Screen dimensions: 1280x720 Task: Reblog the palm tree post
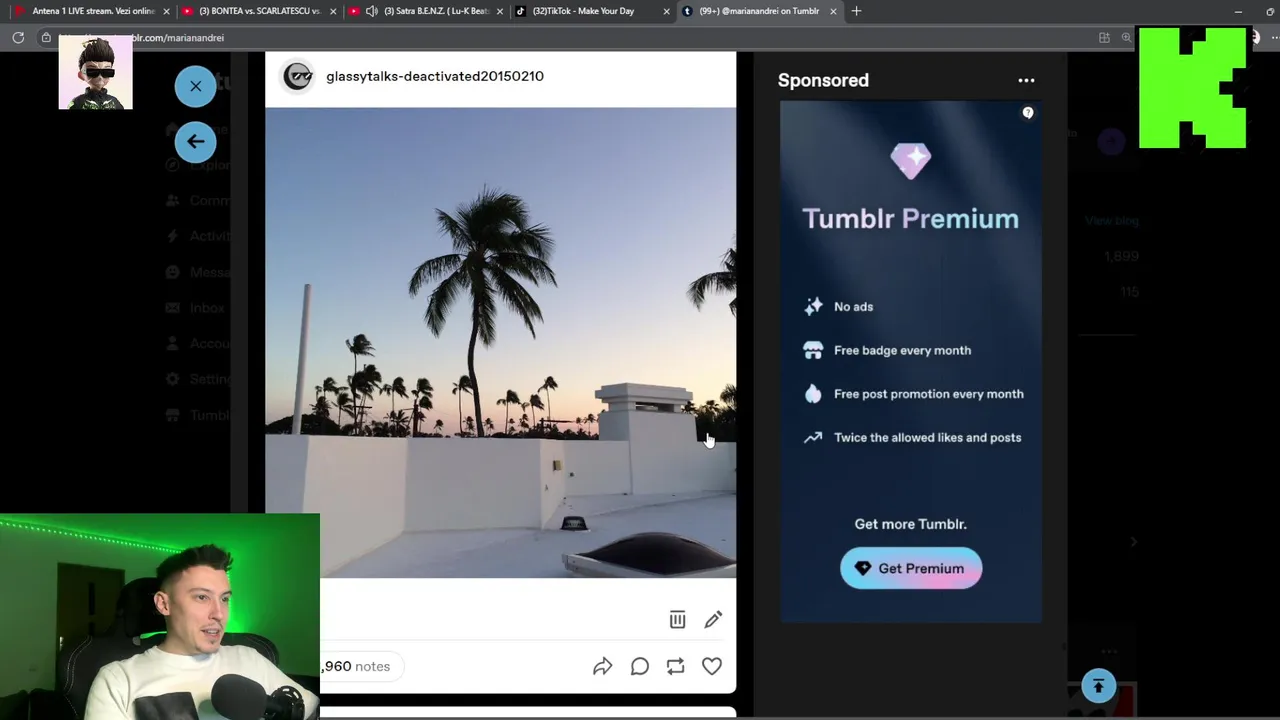[675, 666]
